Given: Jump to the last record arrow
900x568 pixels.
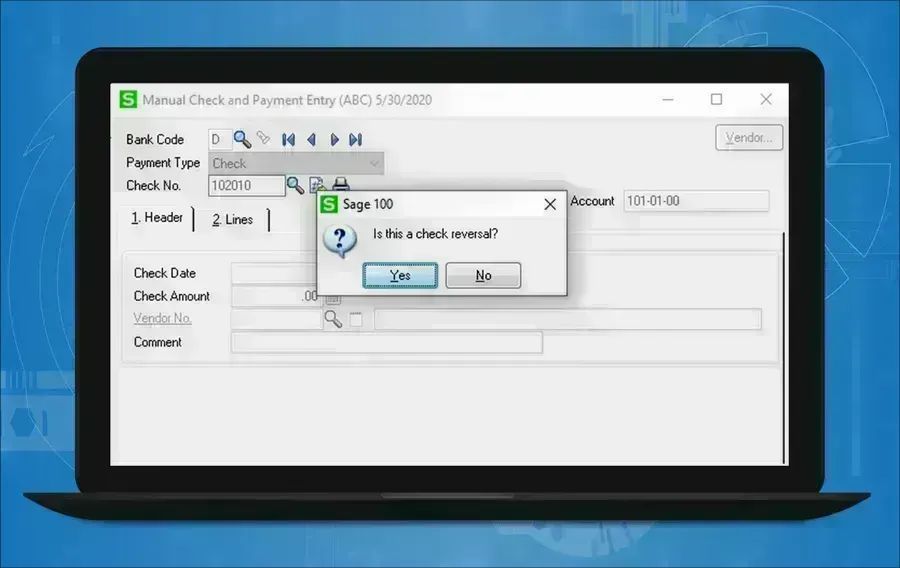Looking at the screenshot, I should coord(356,139).
